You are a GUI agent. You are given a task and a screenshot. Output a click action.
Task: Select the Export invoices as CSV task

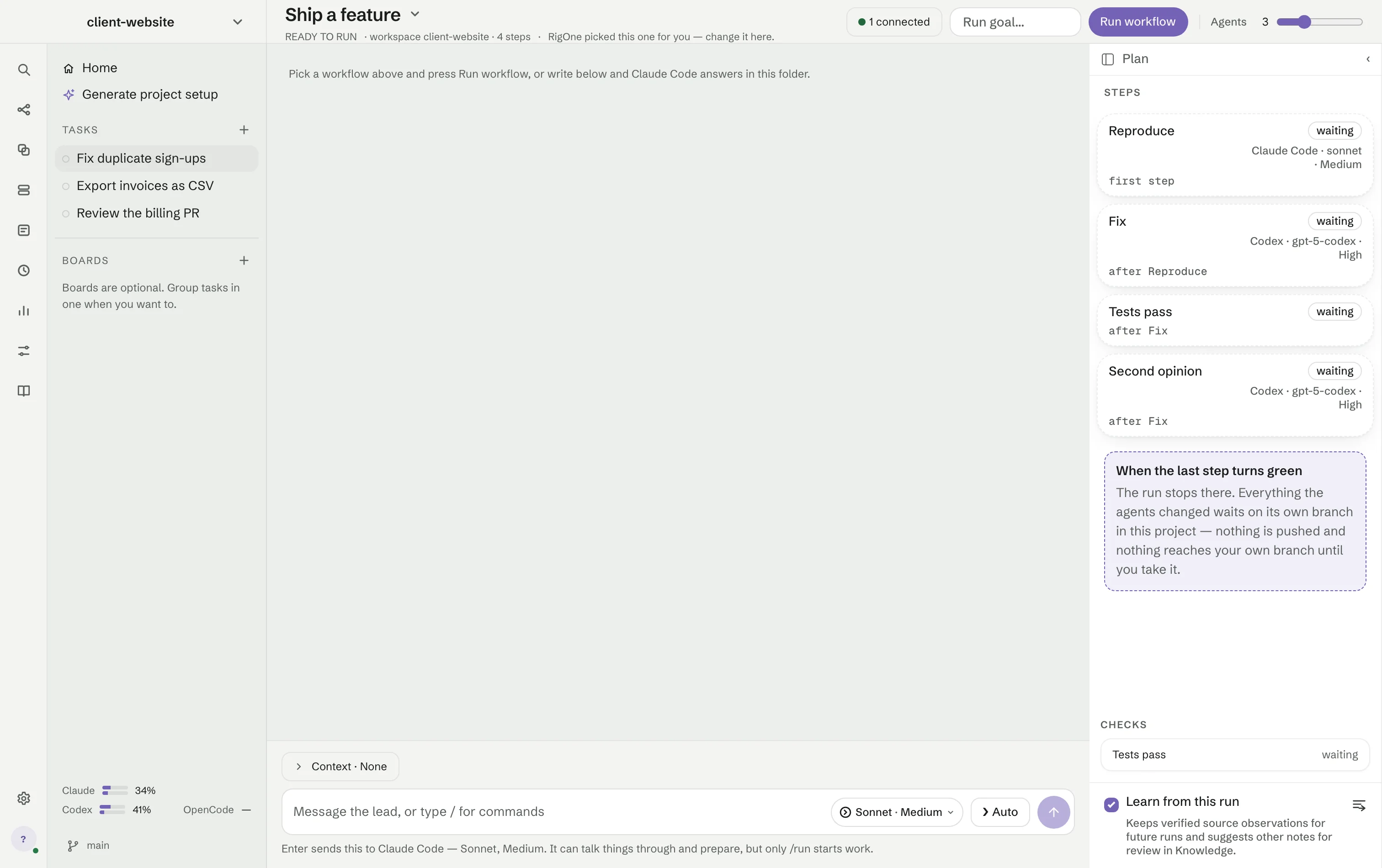click(x=157, y=186)
